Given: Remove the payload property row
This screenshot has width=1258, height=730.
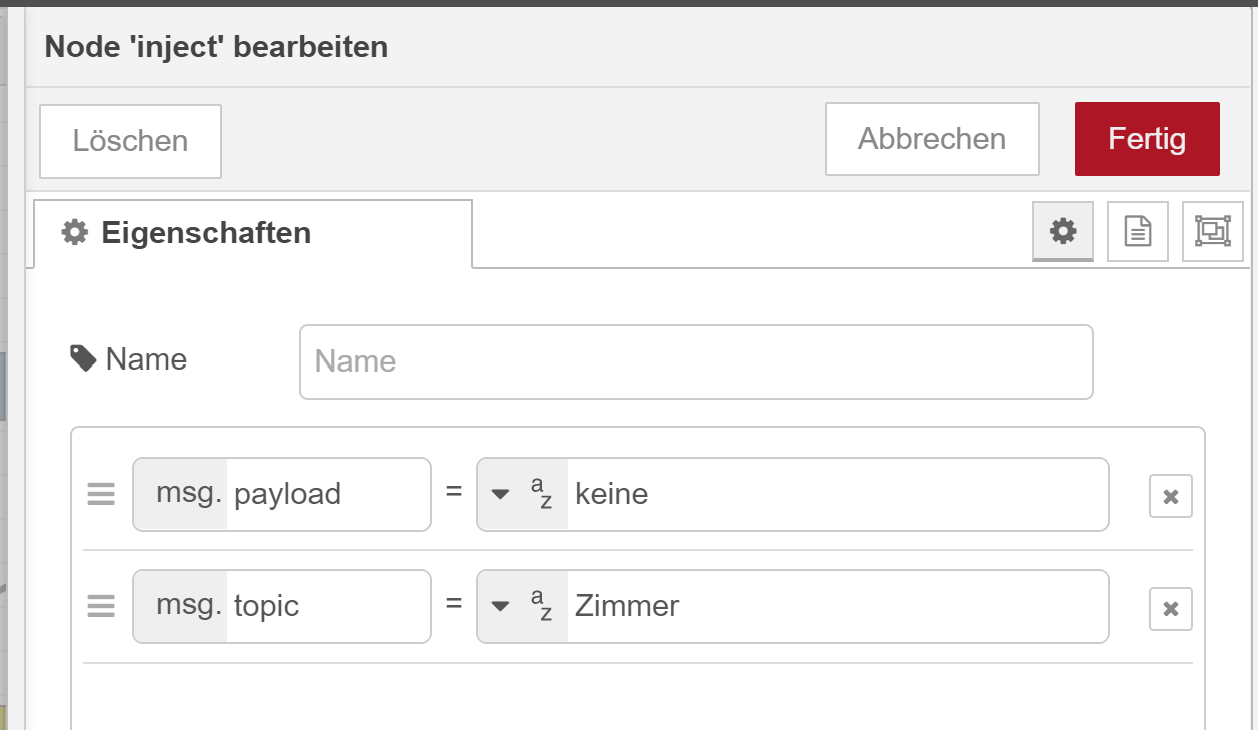Looking at the screenshot, I should [x=1171, y=496].
